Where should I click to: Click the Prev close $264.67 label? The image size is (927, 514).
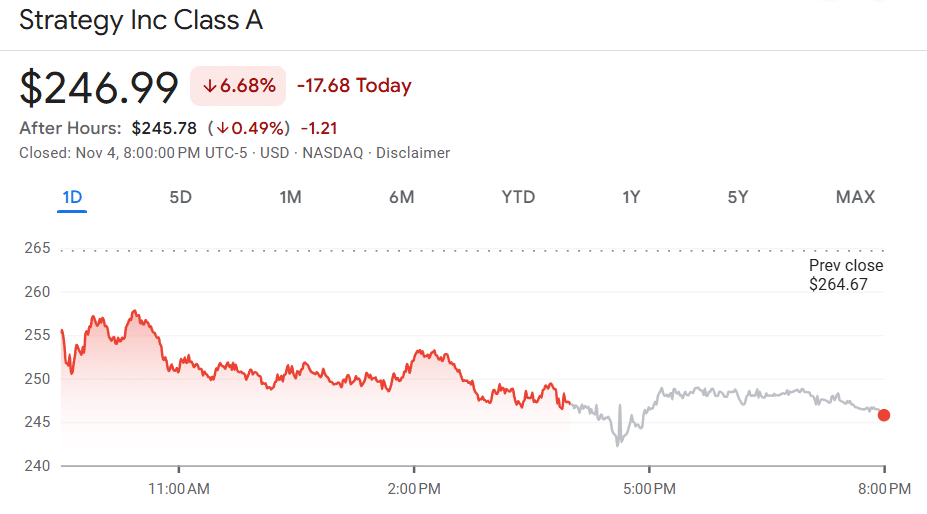[x=845, y=275]
